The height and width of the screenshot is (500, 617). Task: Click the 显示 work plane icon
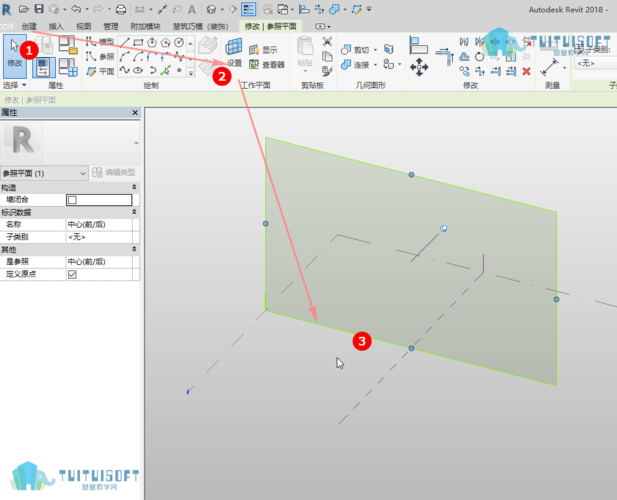click(x=267, y=49)
